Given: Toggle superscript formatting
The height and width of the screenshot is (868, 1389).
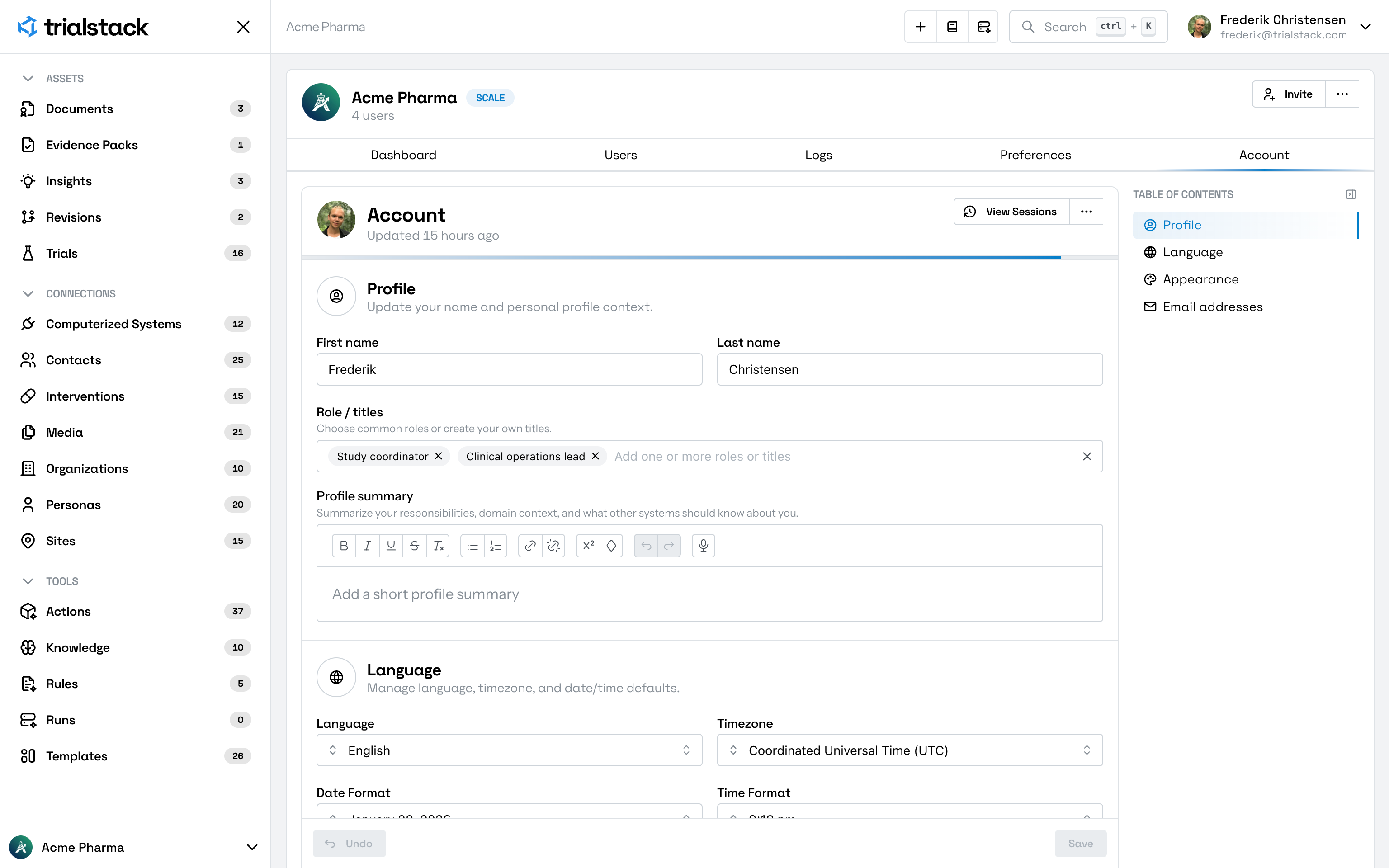Looking at the screenshot, I should [588, 545].
